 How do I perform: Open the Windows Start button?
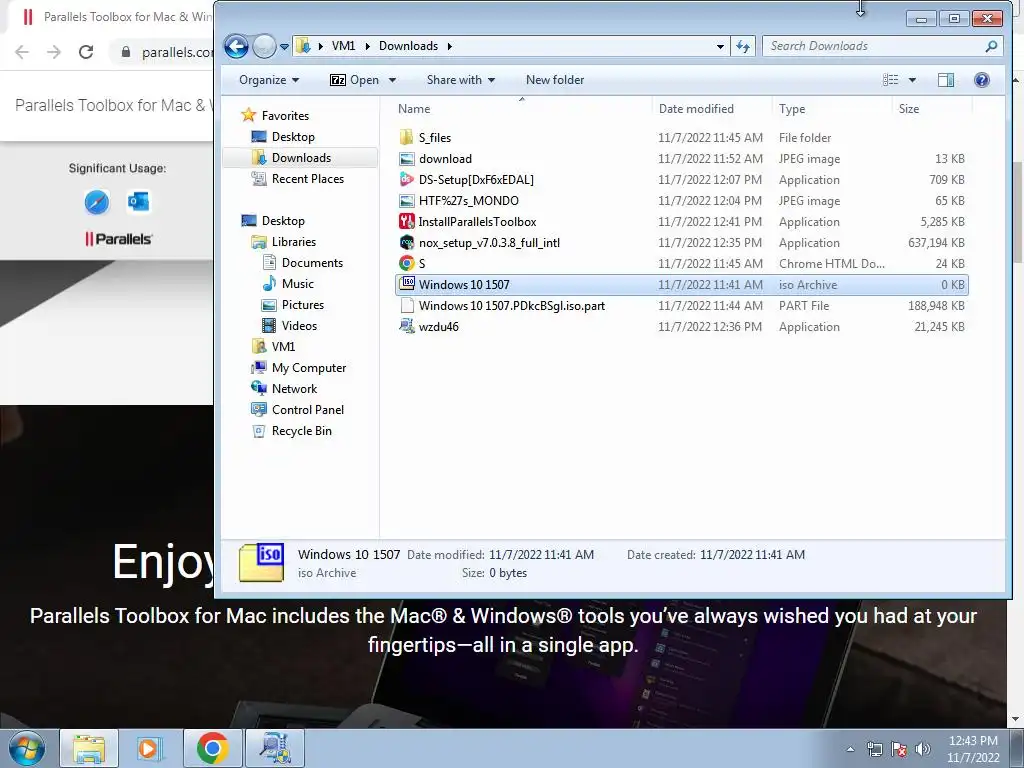coord(26,748)
